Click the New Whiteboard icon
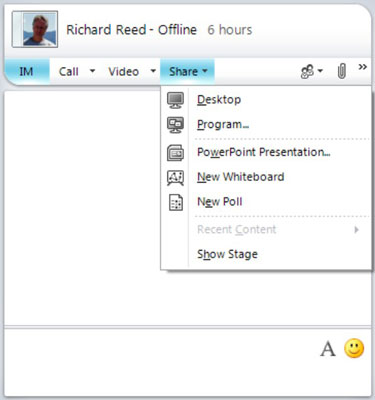This screenshot has height=400, width=375. coord(175,177)
